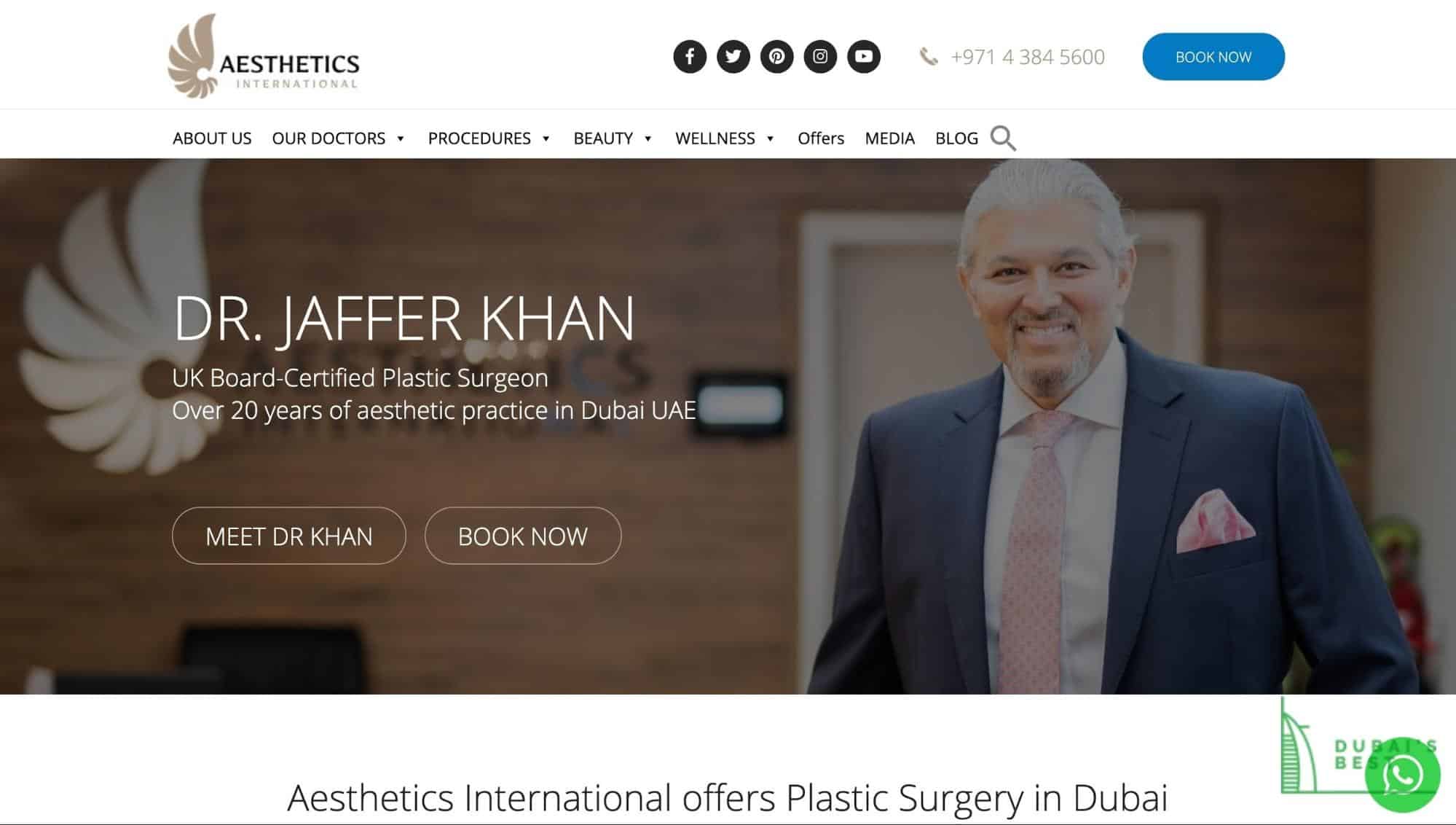Screen dimensions: 1456x825
Task: Click the Meet Dr Khan button
Action: pos(289,536)
